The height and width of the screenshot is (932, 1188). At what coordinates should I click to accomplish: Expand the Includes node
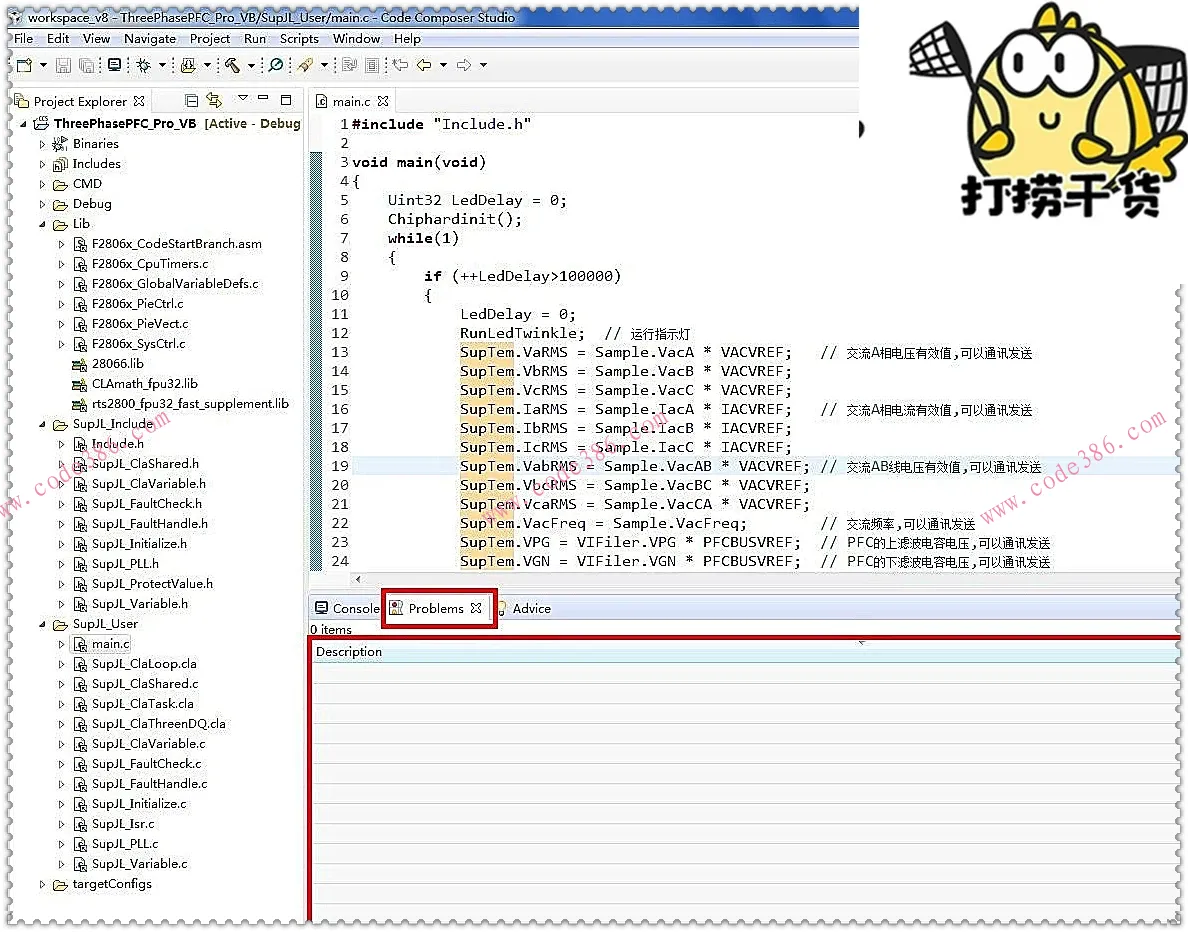(x=42, y=164)
